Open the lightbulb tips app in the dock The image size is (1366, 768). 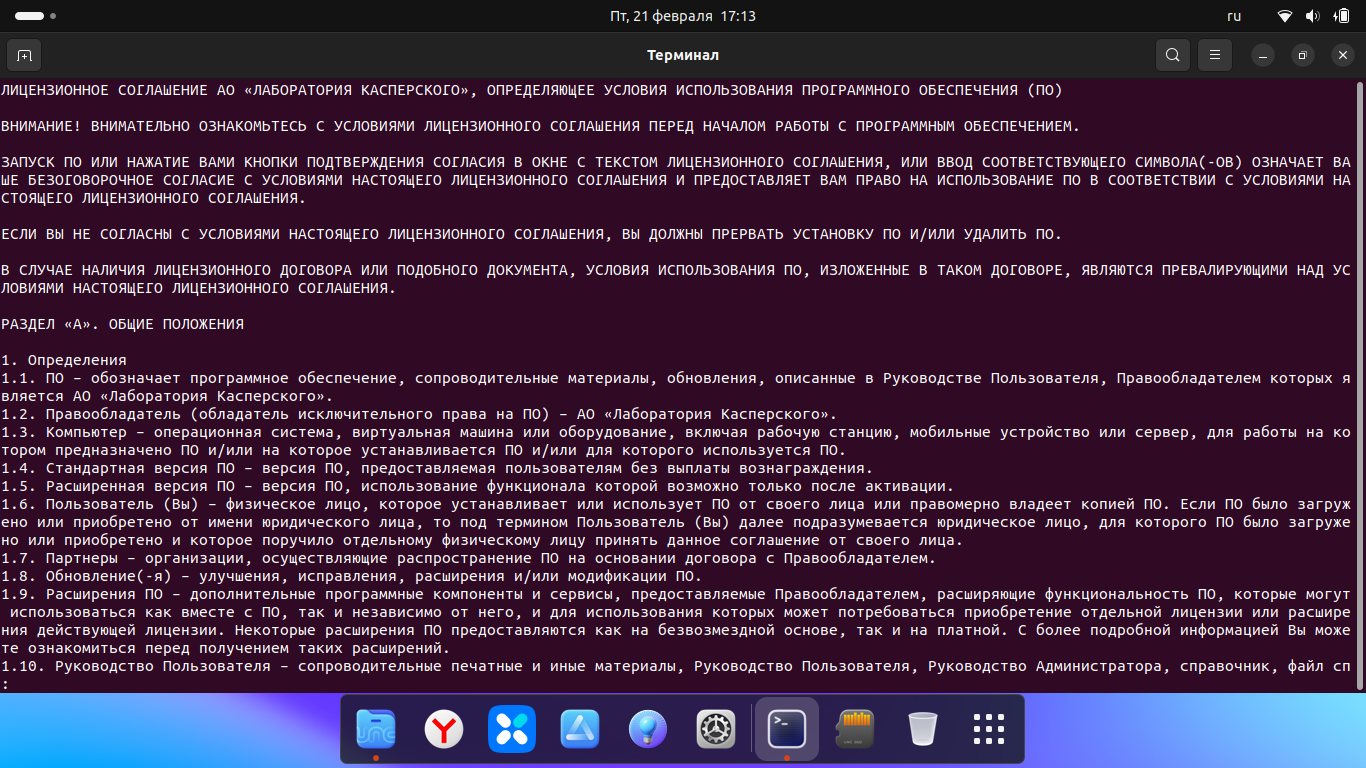click(x=648, y=729)
